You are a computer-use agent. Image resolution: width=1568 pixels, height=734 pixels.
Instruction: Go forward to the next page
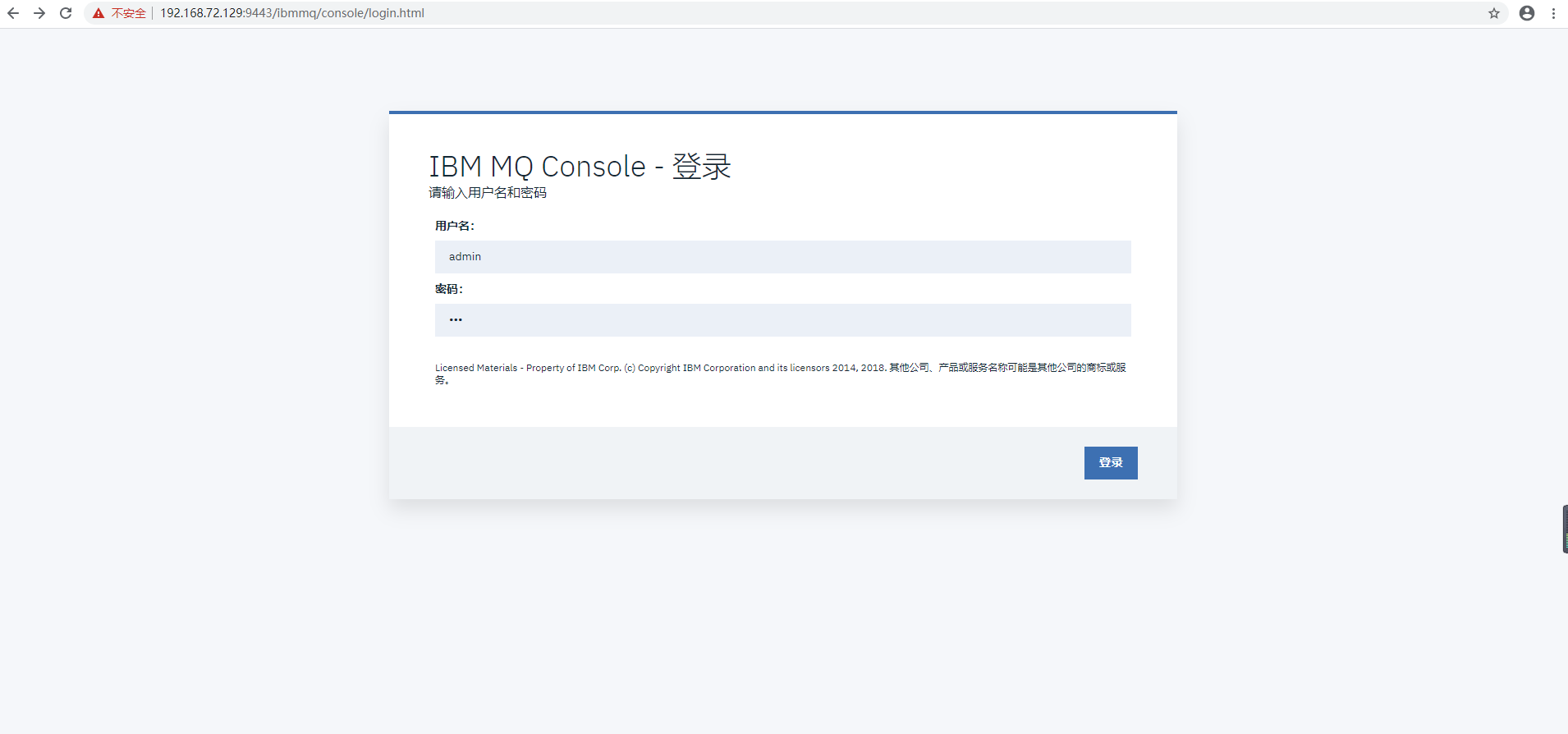39,13
